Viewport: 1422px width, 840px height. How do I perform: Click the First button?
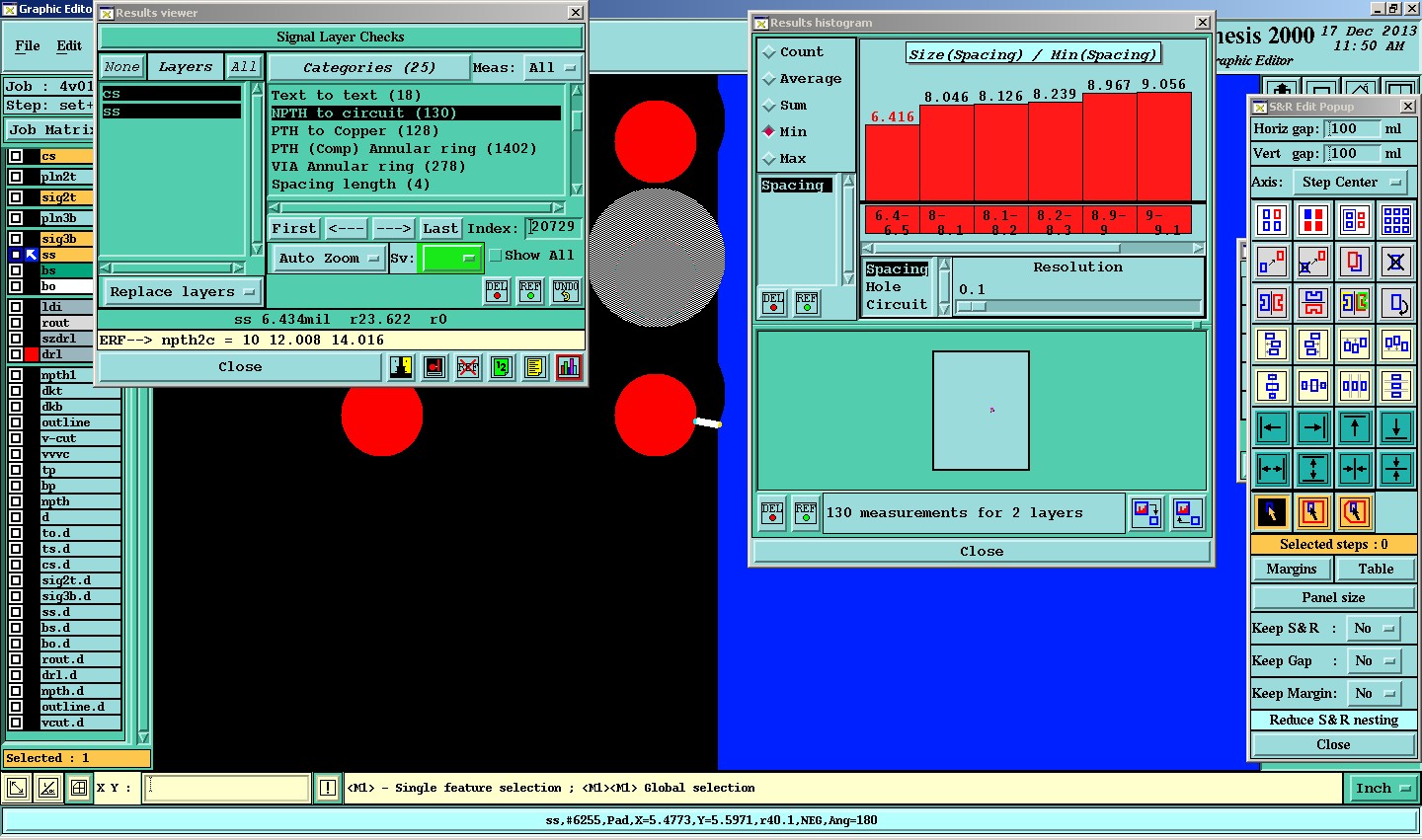[294, 228]
